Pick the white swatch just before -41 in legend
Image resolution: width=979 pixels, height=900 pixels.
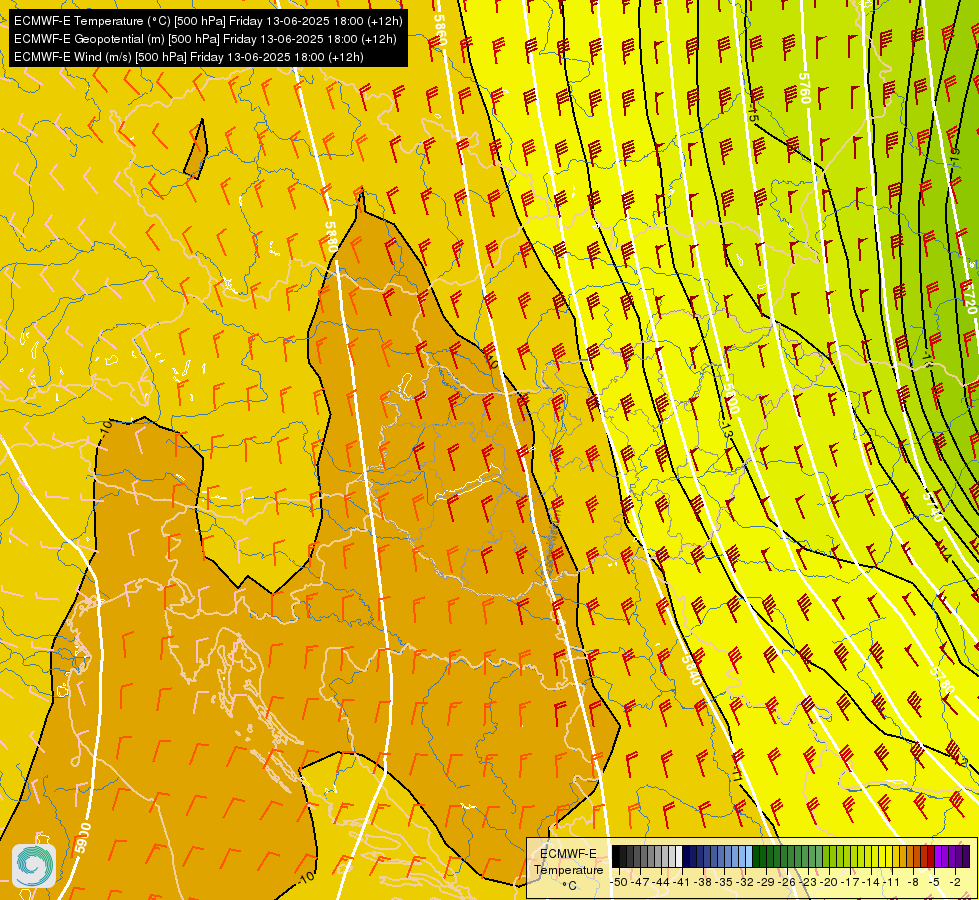(679, 856)
